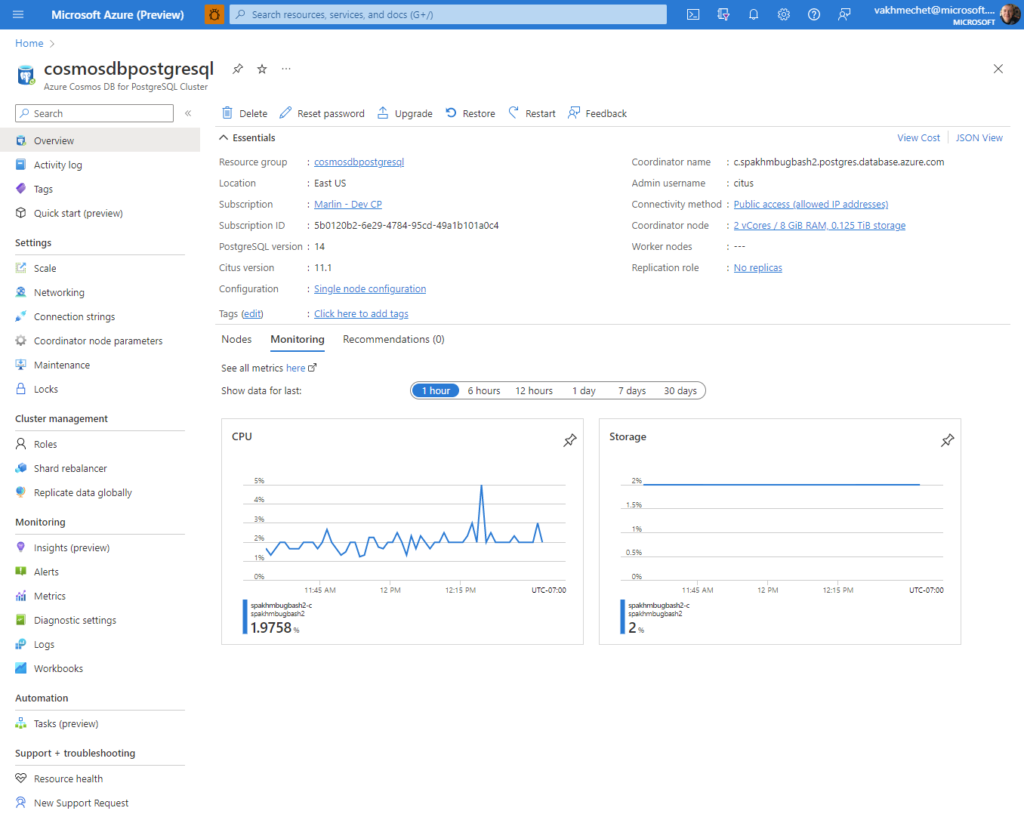Click Single node configuration link

pyautogui.click(x=370, y=289)
